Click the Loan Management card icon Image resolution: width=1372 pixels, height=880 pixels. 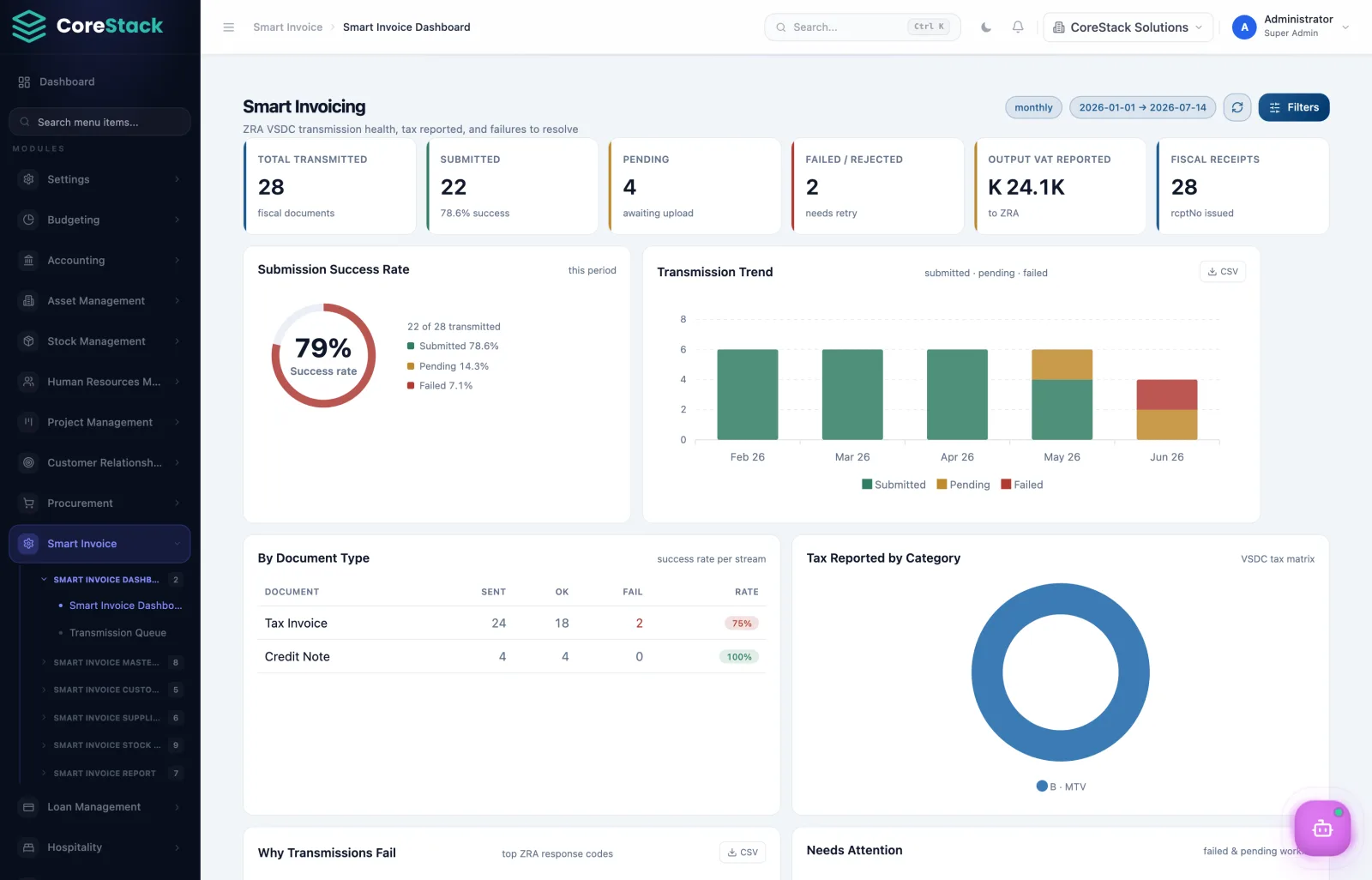pyautogui.click(x=29, y=807)
